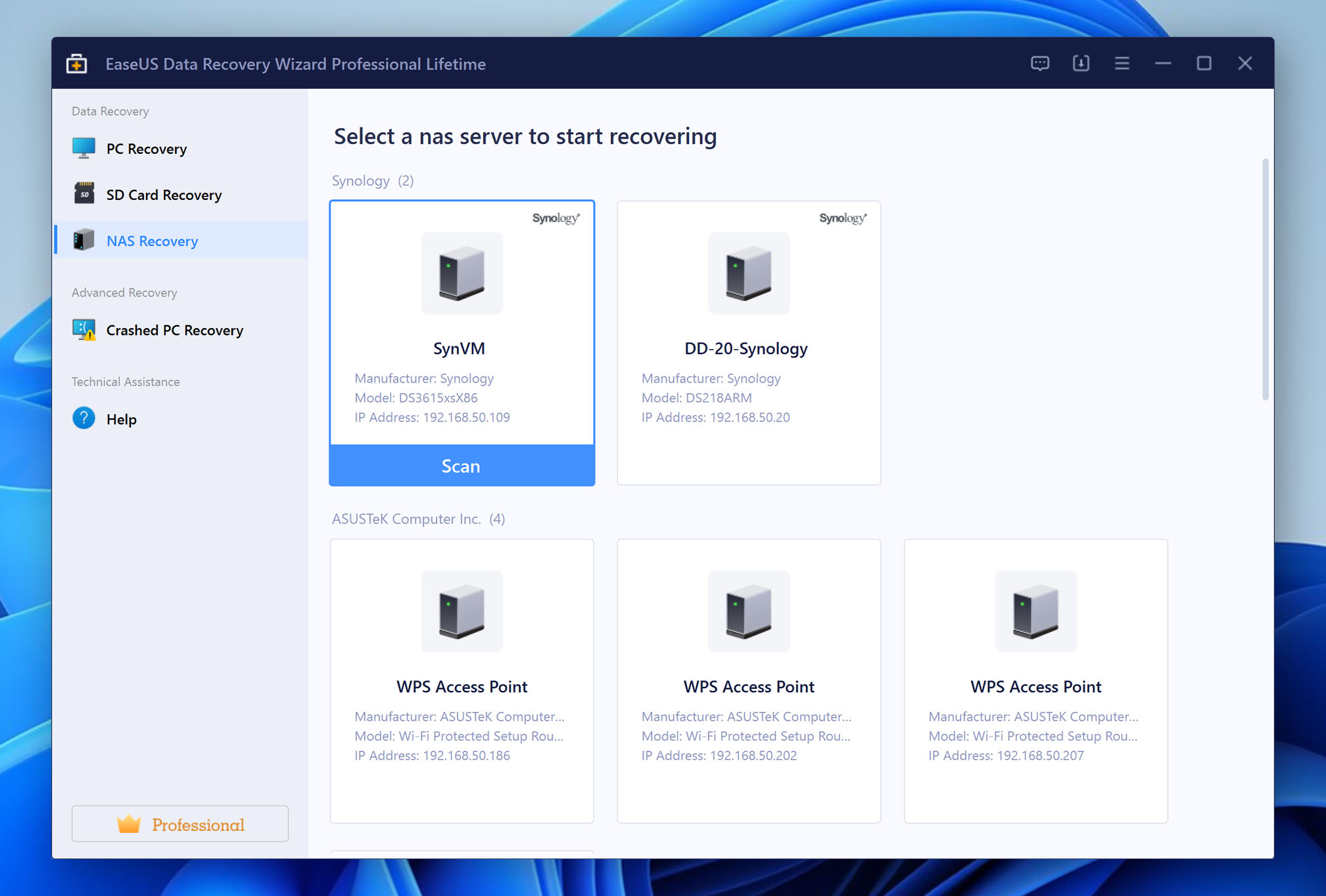Click WPS Access Point title with IP 192.168.50.186
This screenshot has width=1326, height=896.
tap(462, 686)
